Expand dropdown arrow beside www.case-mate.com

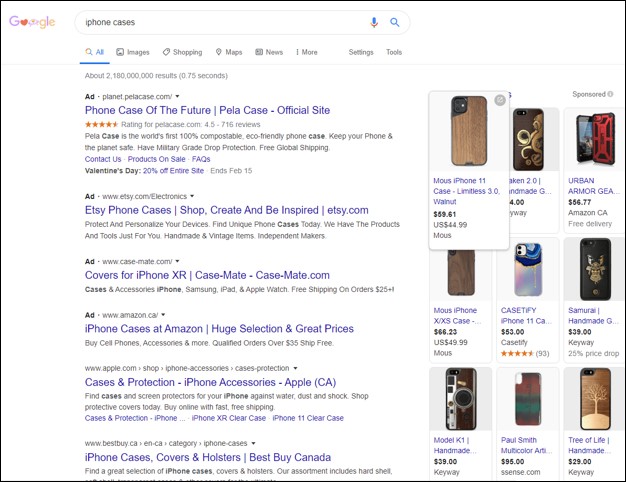[177, 261]
